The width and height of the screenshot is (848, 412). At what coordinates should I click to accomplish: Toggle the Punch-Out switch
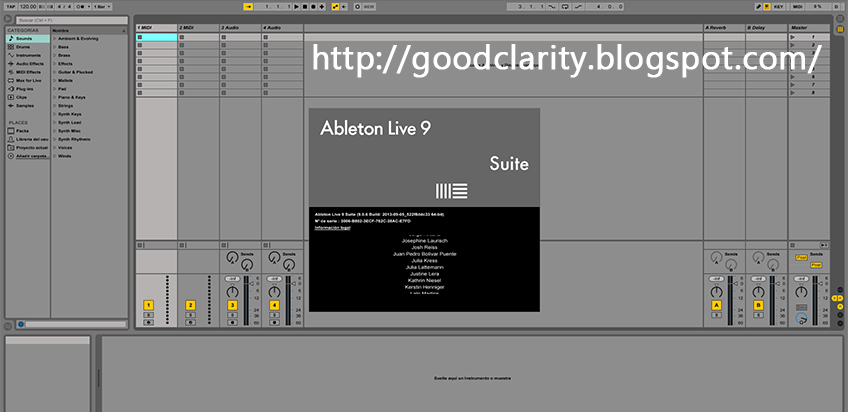tap(579, 6)
